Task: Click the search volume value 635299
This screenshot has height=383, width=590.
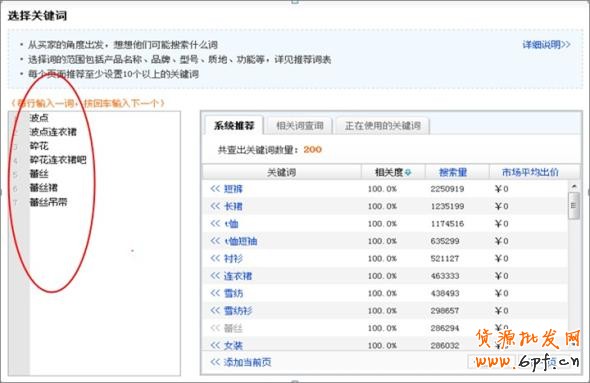Action: [x=445, y=241]
